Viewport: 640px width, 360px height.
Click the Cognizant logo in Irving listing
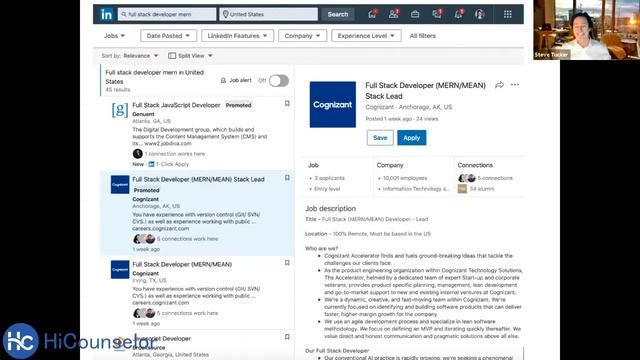point(120,269)
